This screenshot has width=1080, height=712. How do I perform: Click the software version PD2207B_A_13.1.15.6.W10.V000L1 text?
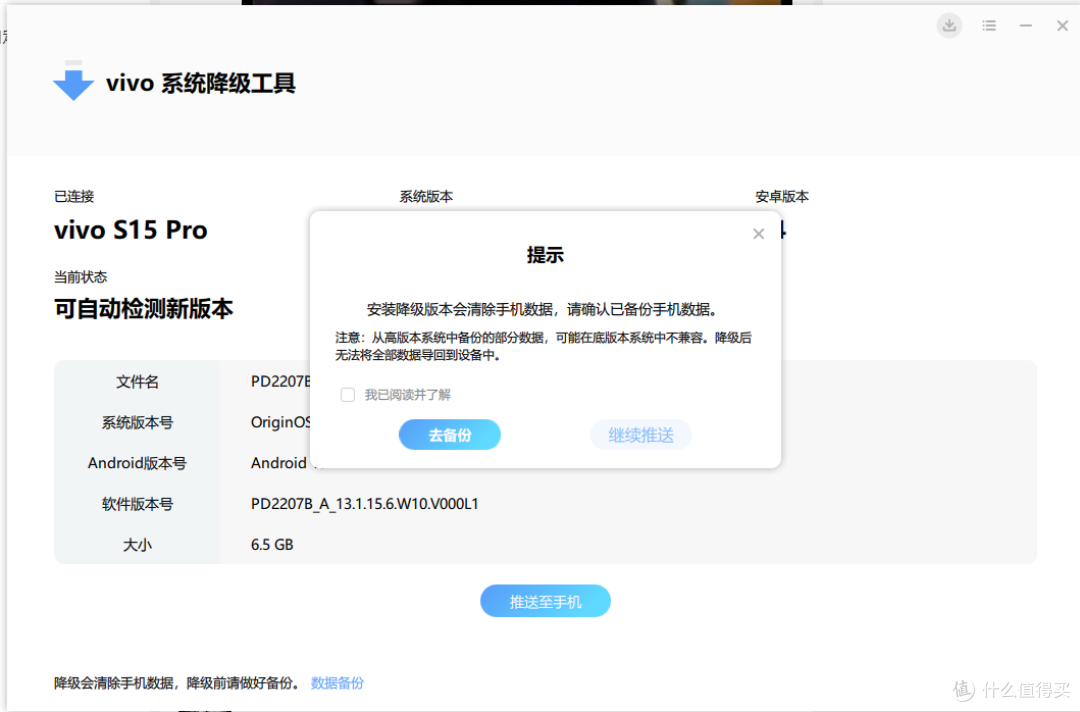pos(364,504)
